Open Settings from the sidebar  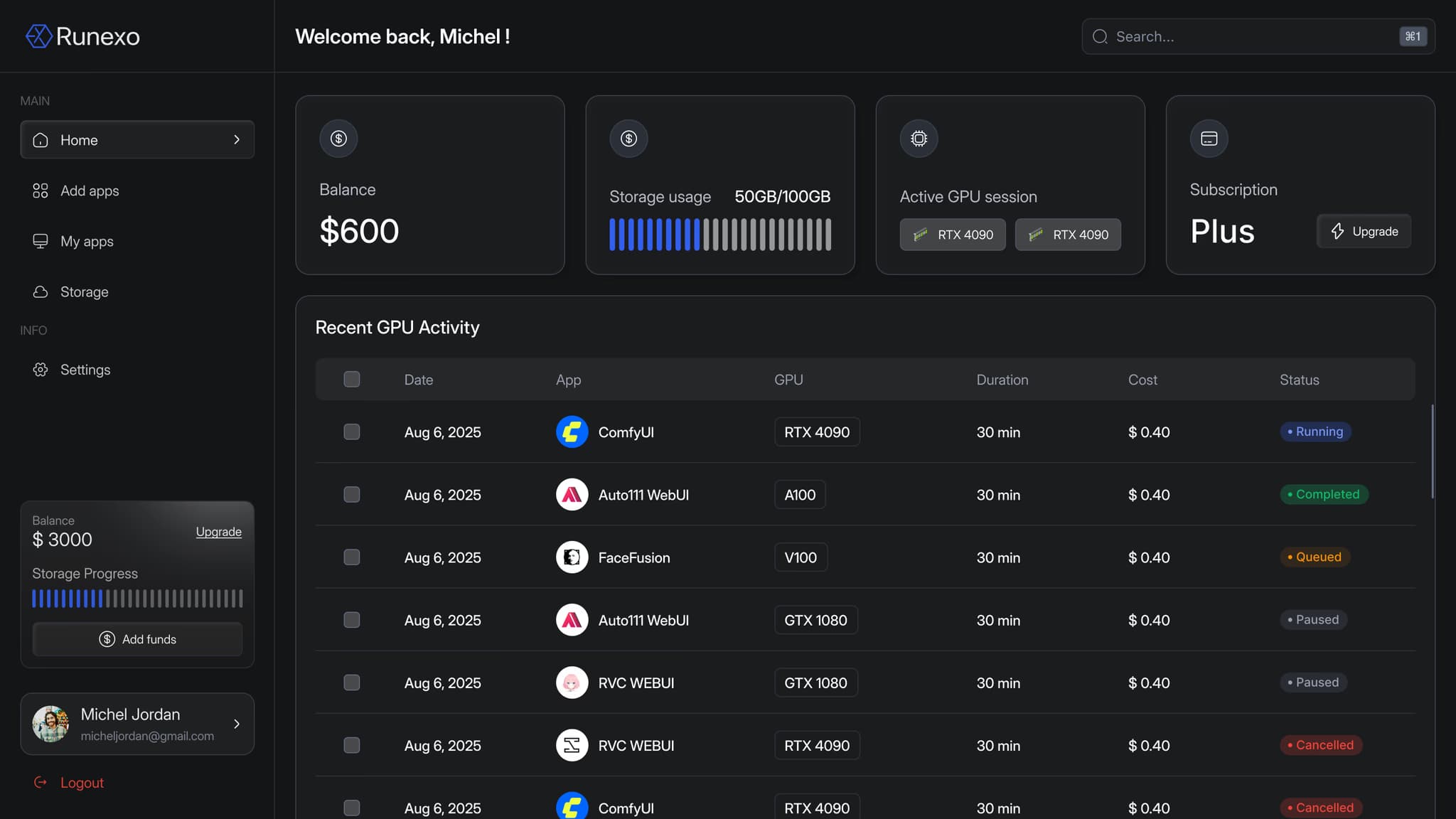pyautogui.click(x=85, y=370)
